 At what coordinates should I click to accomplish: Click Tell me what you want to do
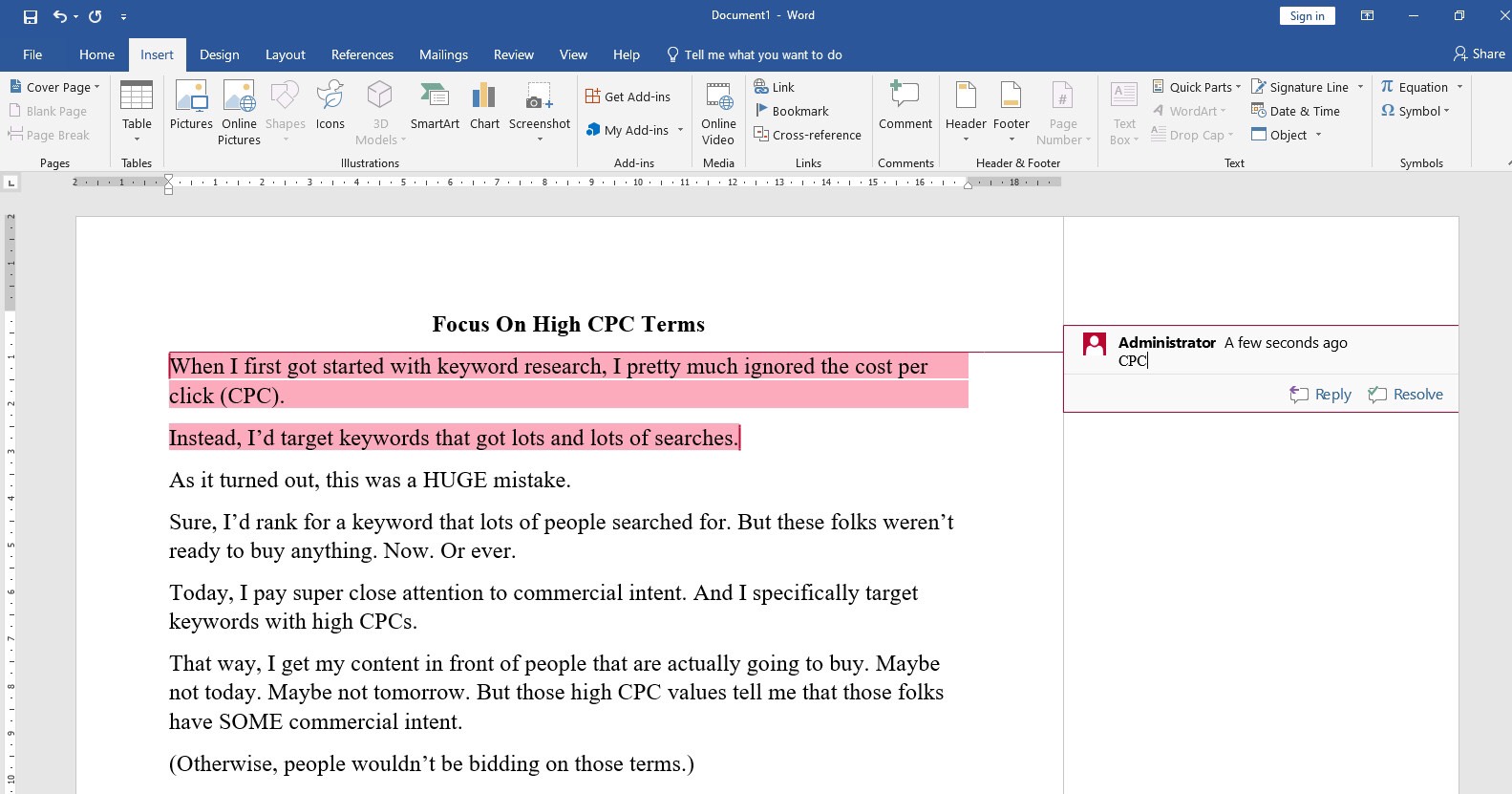[755, 54]
